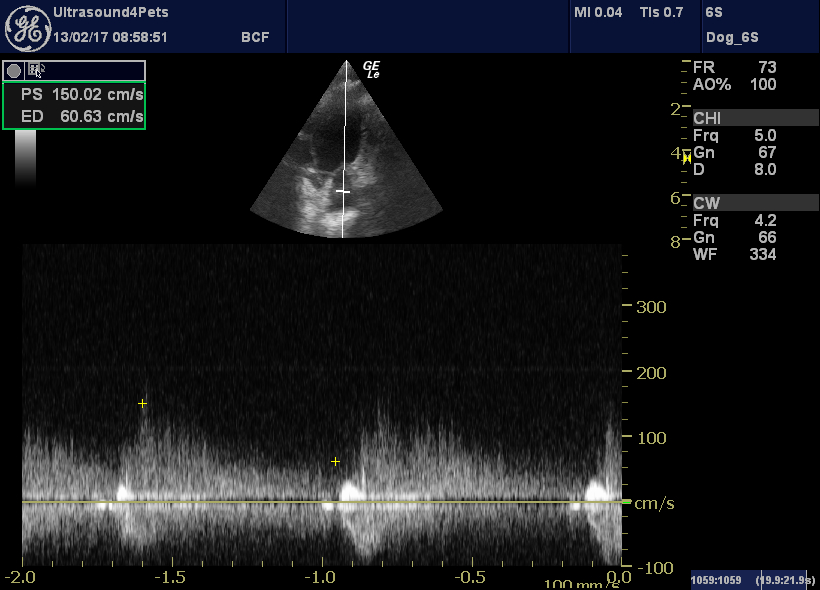Select the peak systolic caliper cross on the spectrum

[x=141, y=404]
